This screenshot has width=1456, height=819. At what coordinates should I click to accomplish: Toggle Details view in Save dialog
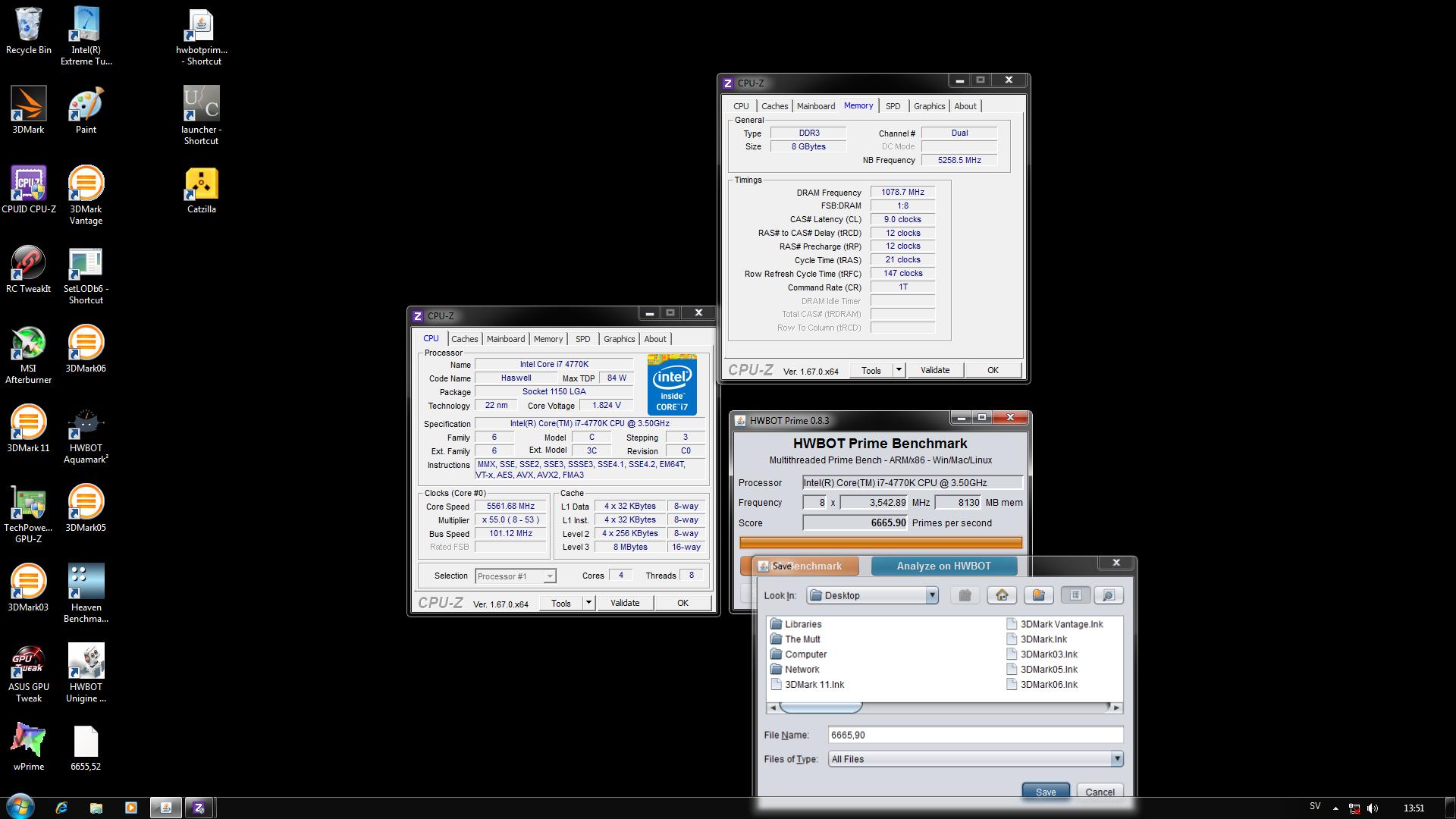point(1108,595)
